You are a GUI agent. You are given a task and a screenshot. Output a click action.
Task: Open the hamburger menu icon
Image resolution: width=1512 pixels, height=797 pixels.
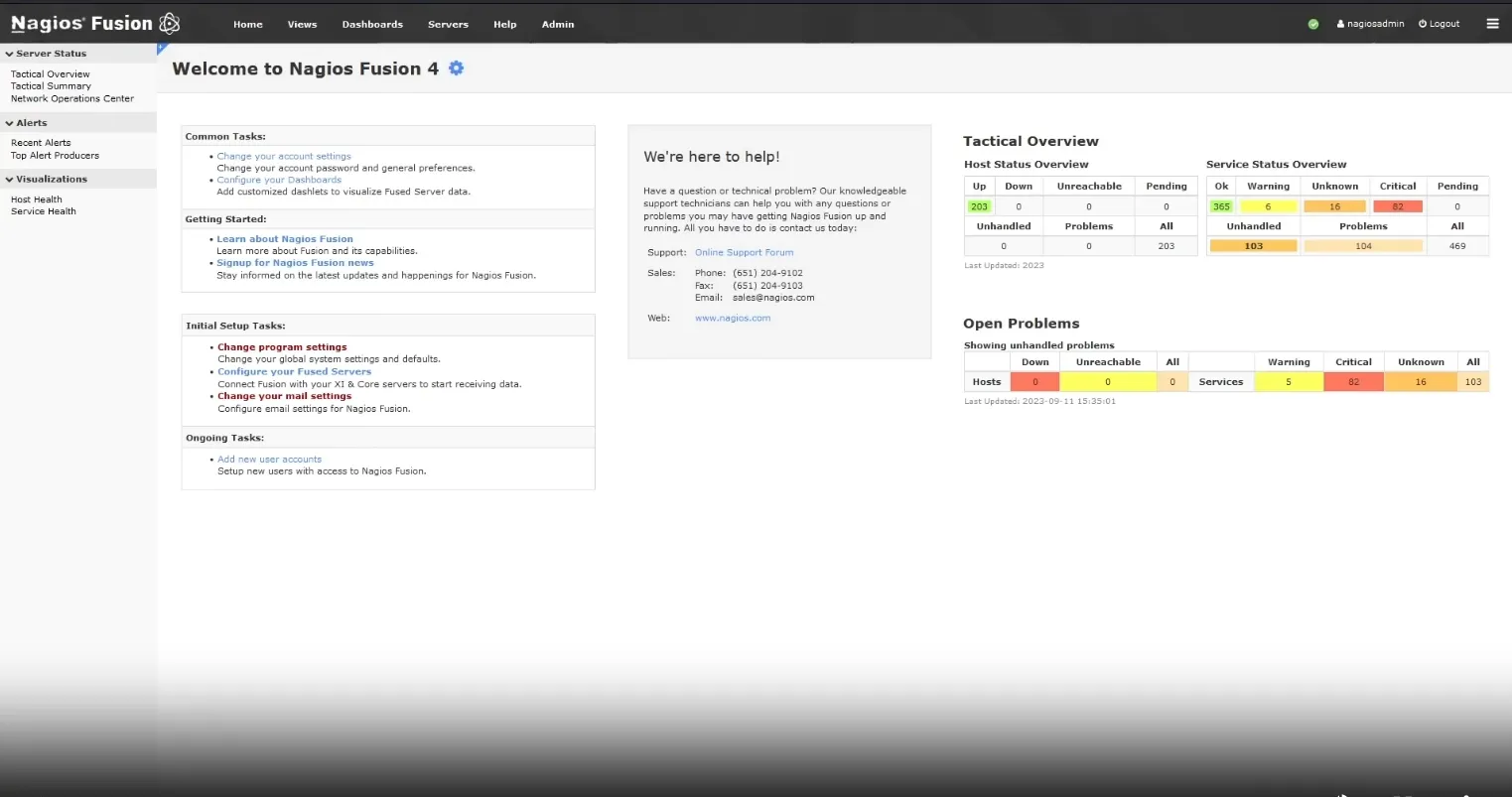[1492, 24]
